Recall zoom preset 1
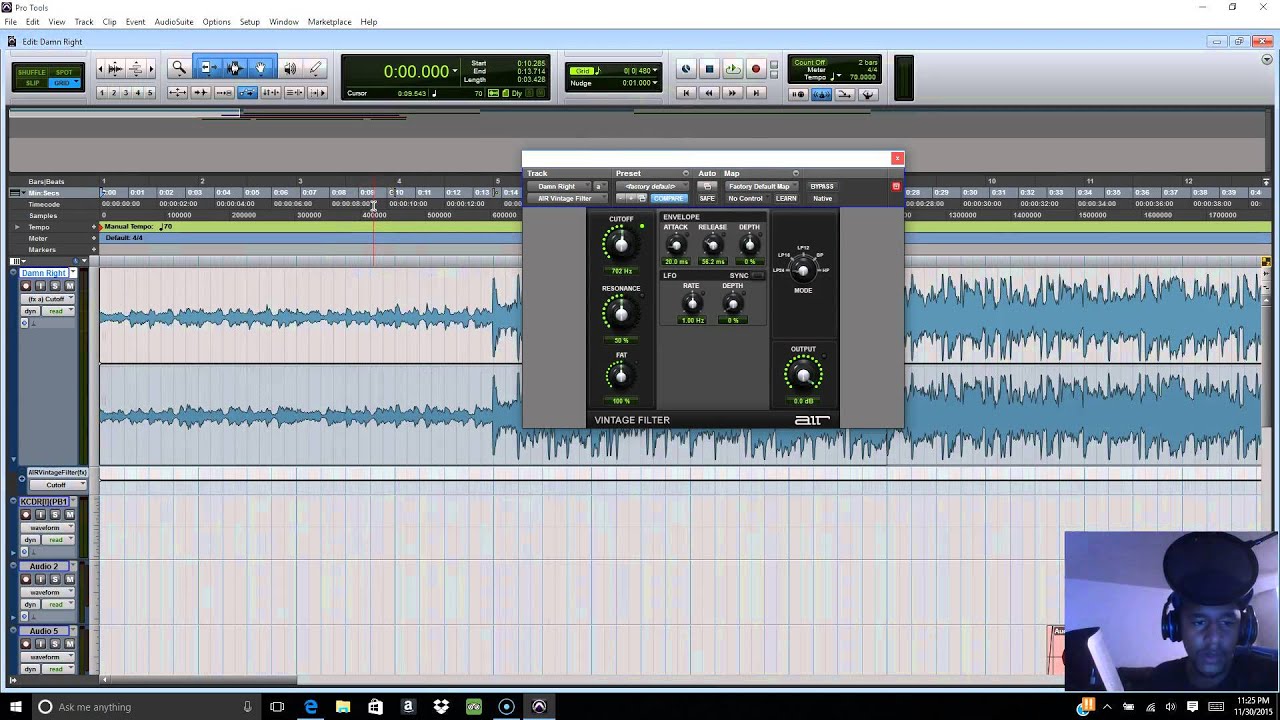Viewport: 1280px width, 720px height. tap(101, 93)
